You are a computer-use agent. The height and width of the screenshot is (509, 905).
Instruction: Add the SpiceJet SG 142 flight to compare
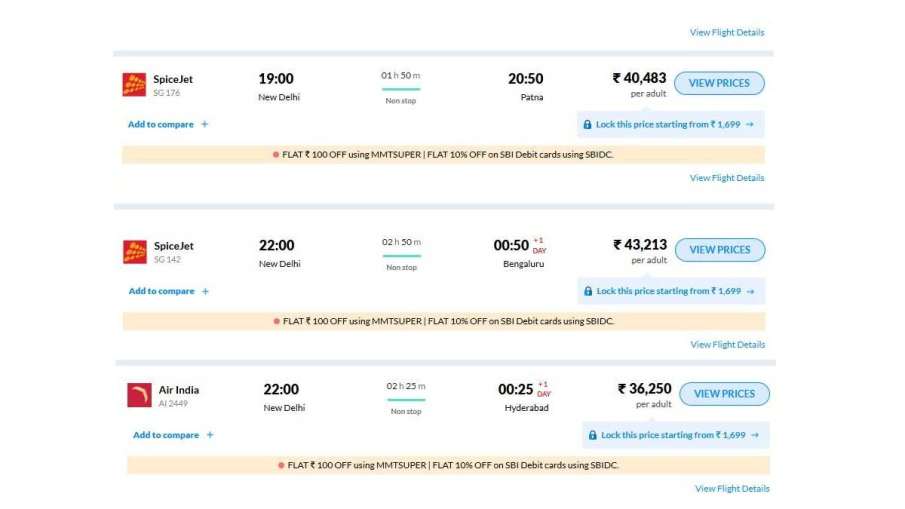169,292
